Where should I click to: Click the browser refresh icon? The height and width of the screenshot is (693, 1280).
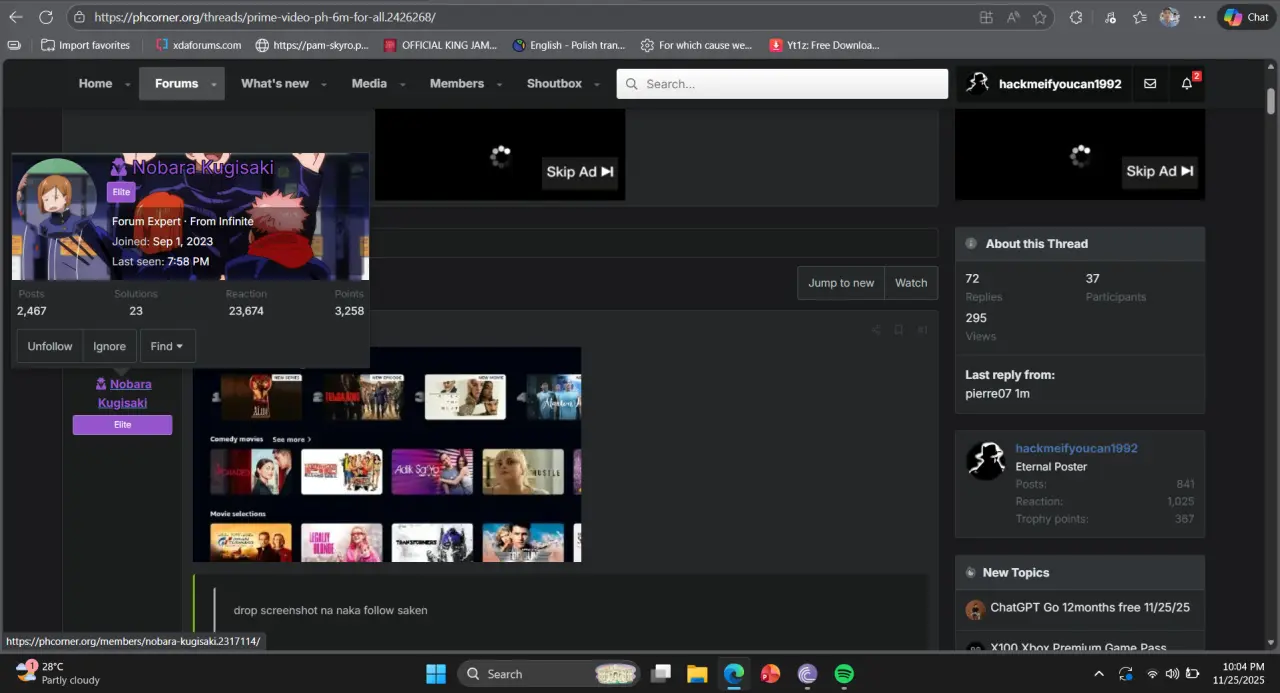click(x=46, y=17)
